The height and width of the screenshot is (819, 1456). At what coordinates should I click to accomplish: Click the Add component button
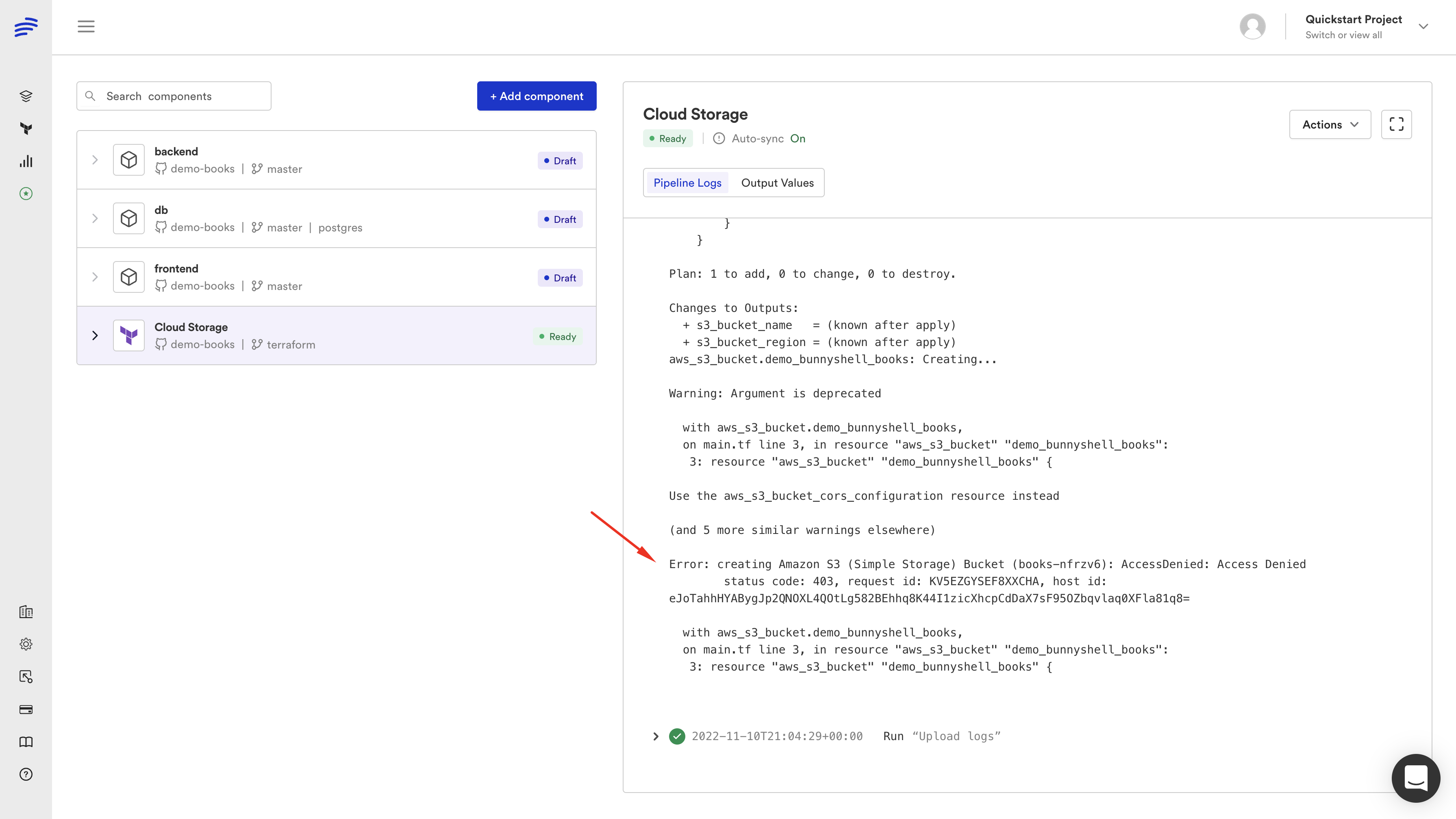point(537,96)
